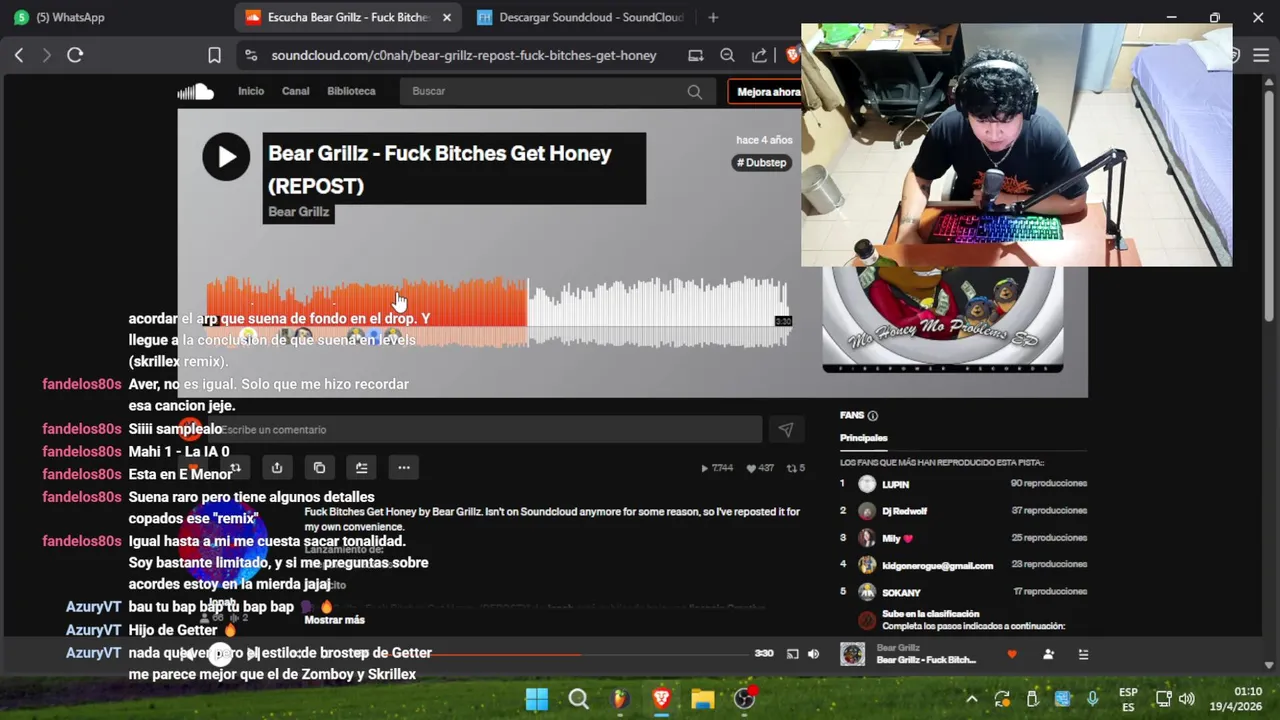Follow artist icon in the player bar
Viewport: 1280px width, 720px height.
tap(1048, 654)
